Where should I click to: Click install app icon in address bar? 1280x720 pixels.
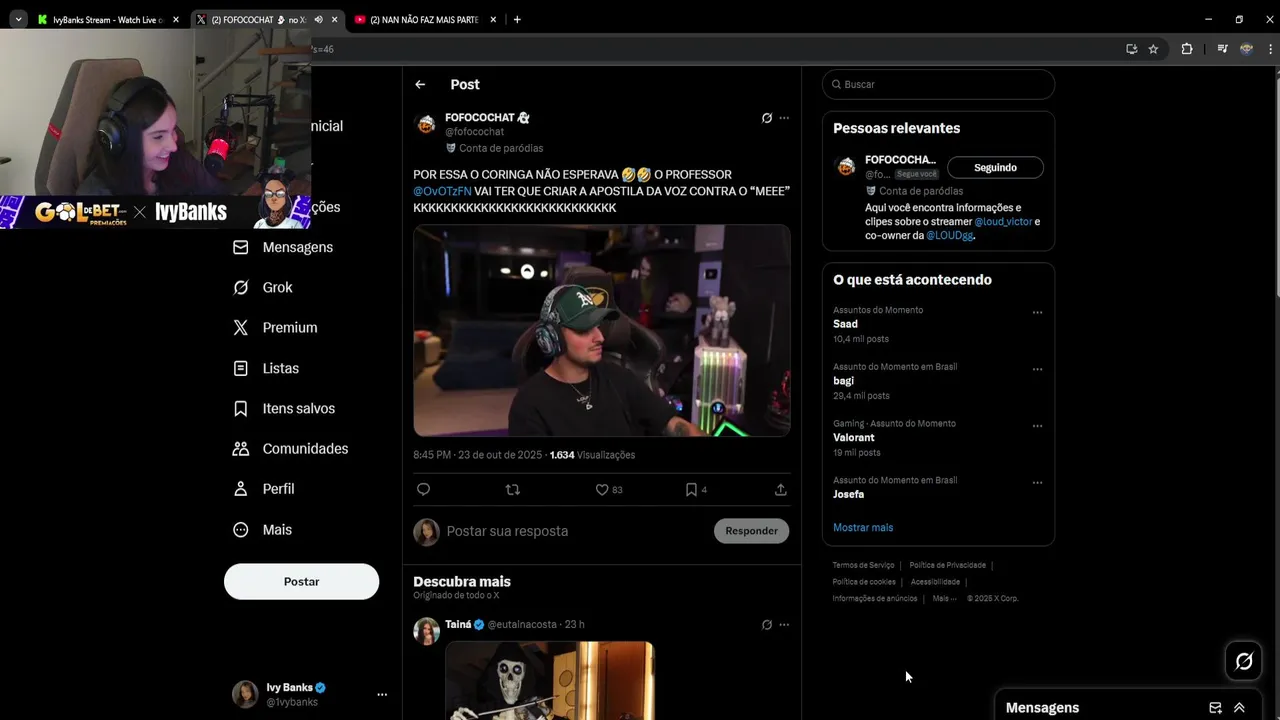pos(1132,49)
